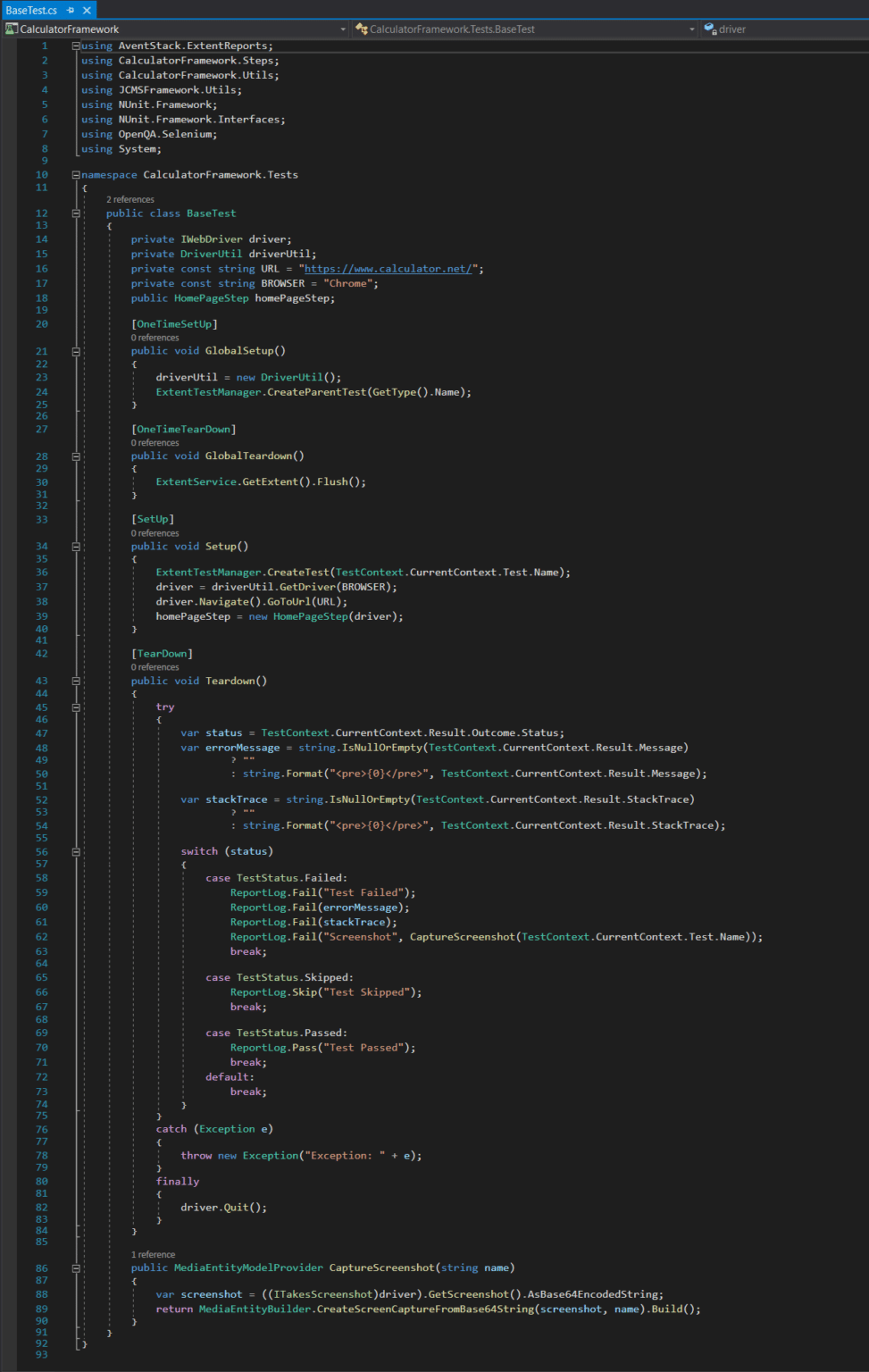Collapse the Teardown method body
This screenshot has height=1372, width=869.
[x=74, y=680]
